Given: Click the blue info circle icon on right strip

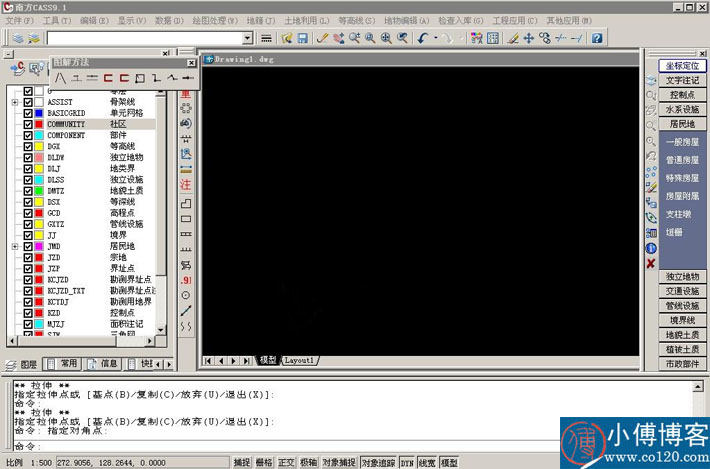Looking at the screenshot, I should 651,248.
